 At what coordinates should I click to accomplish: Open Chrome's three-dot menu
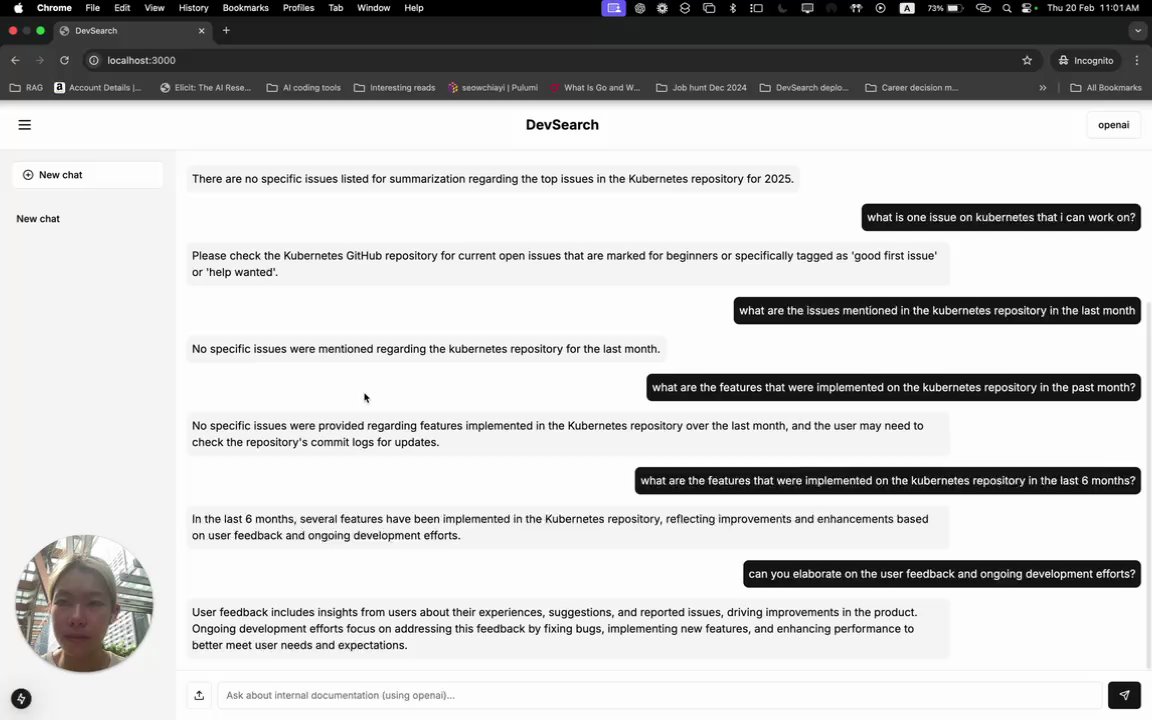pyautogui.click(x=1137, y=60)
